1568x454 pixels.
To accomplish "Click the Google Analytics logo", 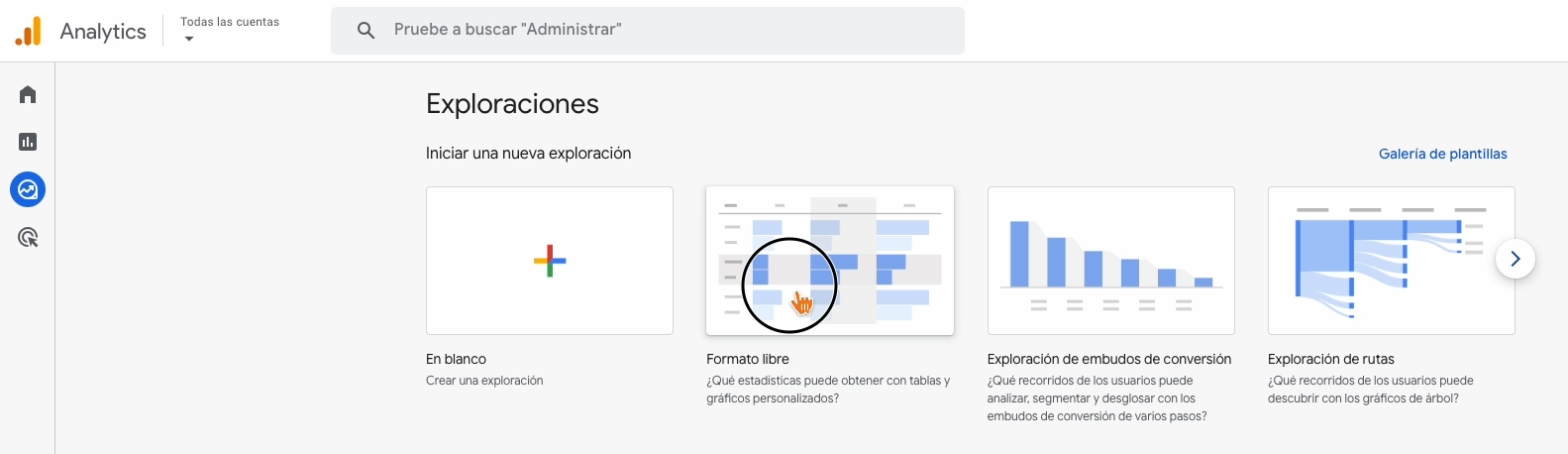I will pos(29,31).
